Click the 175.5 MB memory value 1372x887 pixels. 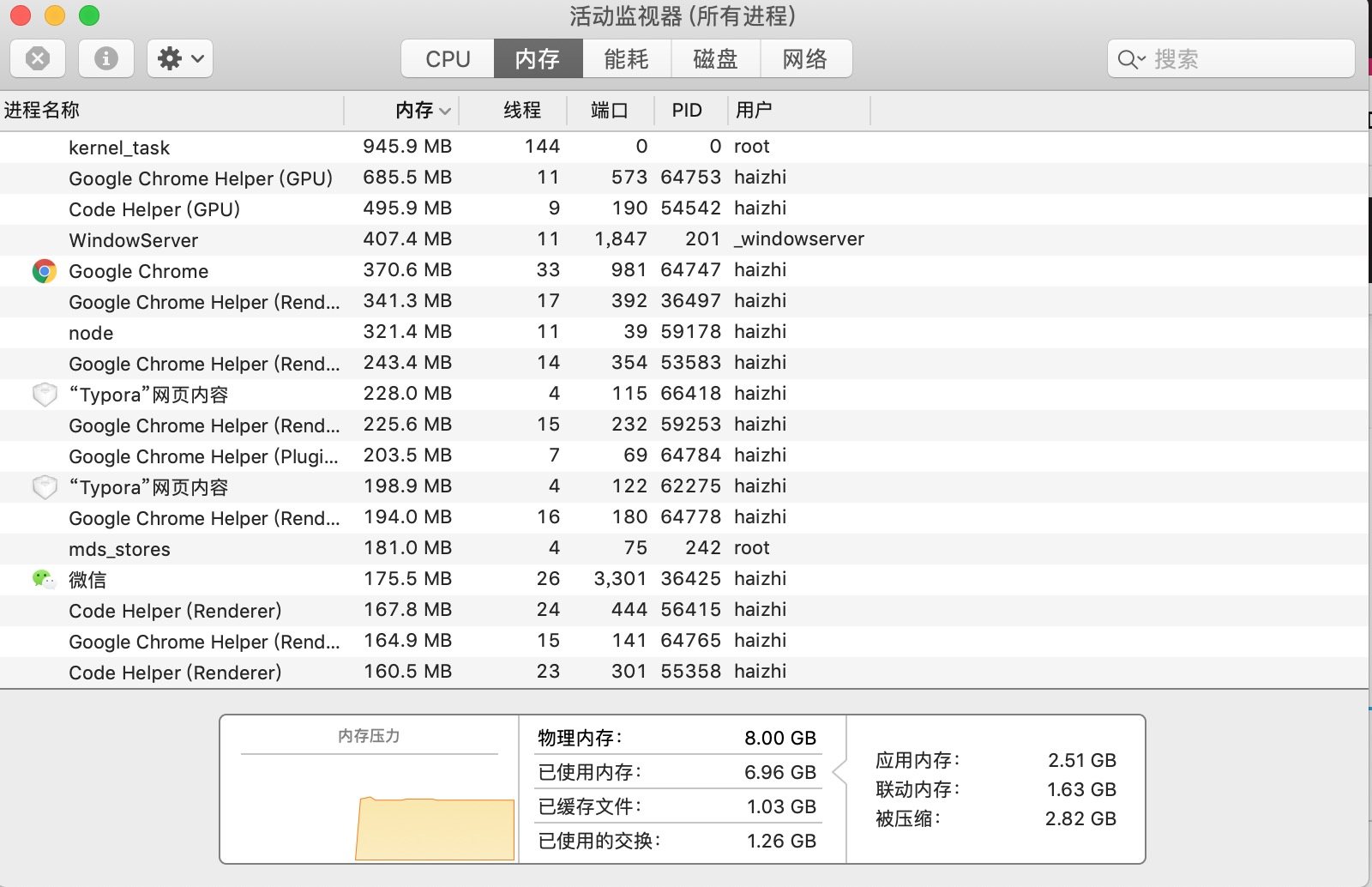click(x=407, y=579)
